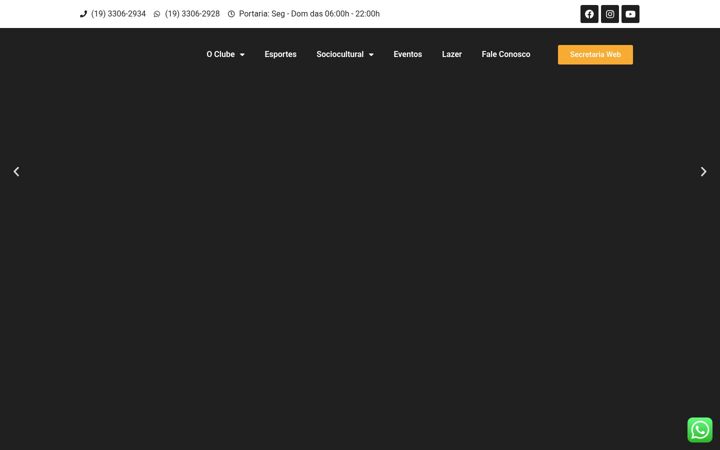Click the phone icon beside (19) 3306-2934
Viewport: 720px width, 450px height.
(x=83, y=14)
